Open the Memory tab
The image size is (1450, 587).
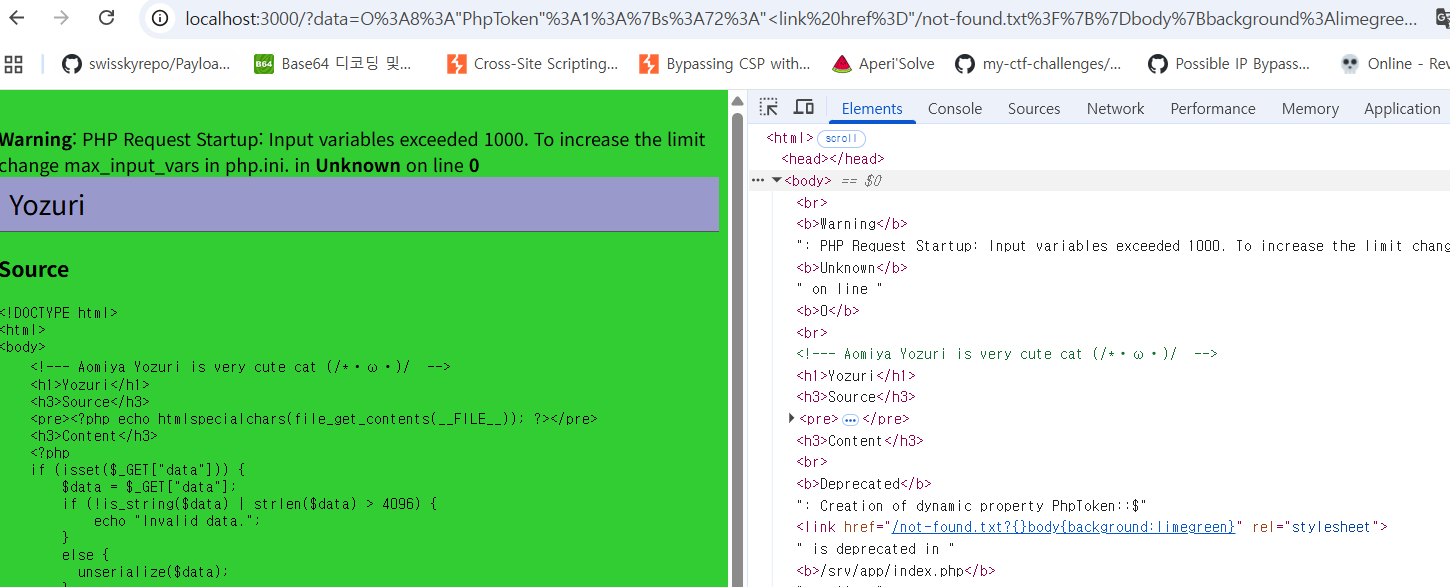1310,108
